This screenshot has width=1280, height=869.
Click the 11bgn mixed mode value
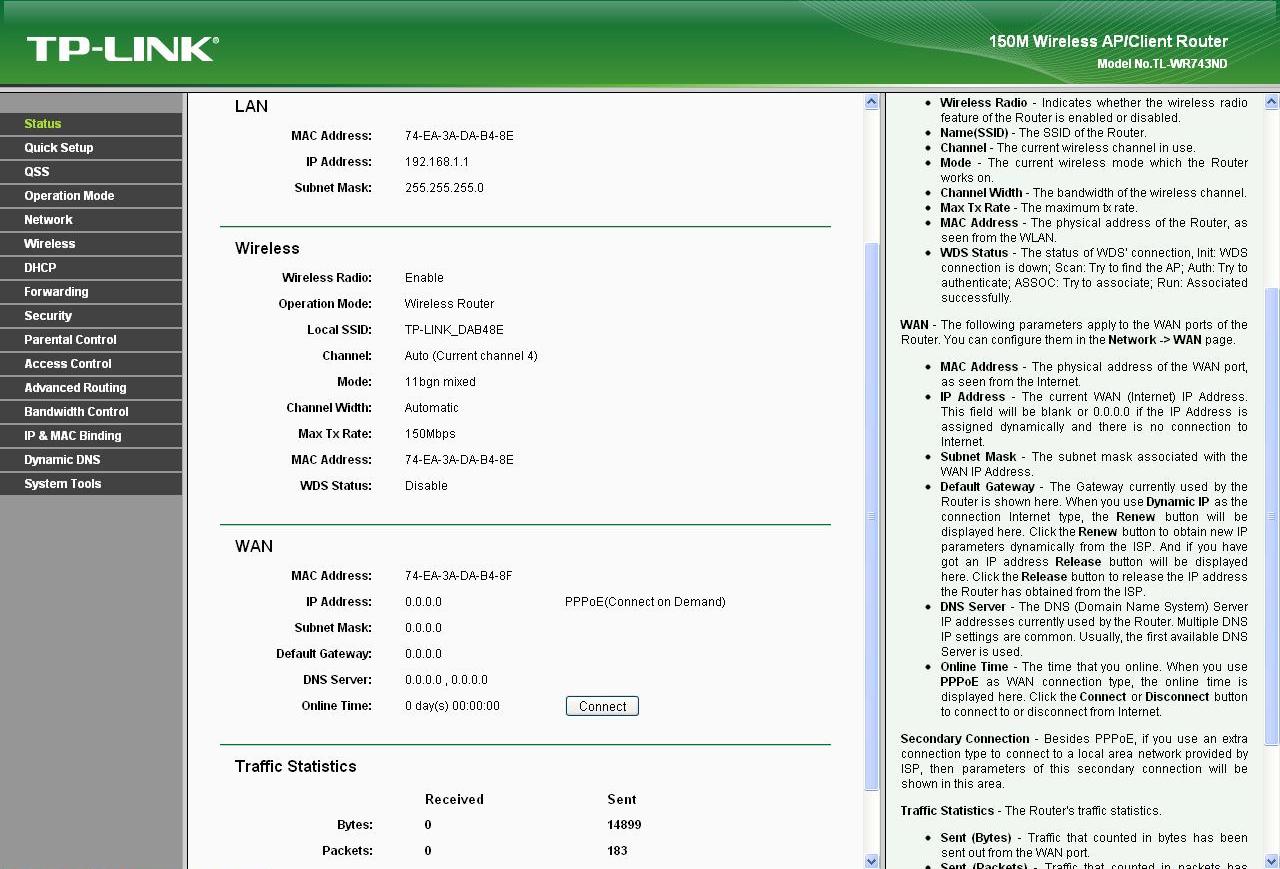[440, 382]
